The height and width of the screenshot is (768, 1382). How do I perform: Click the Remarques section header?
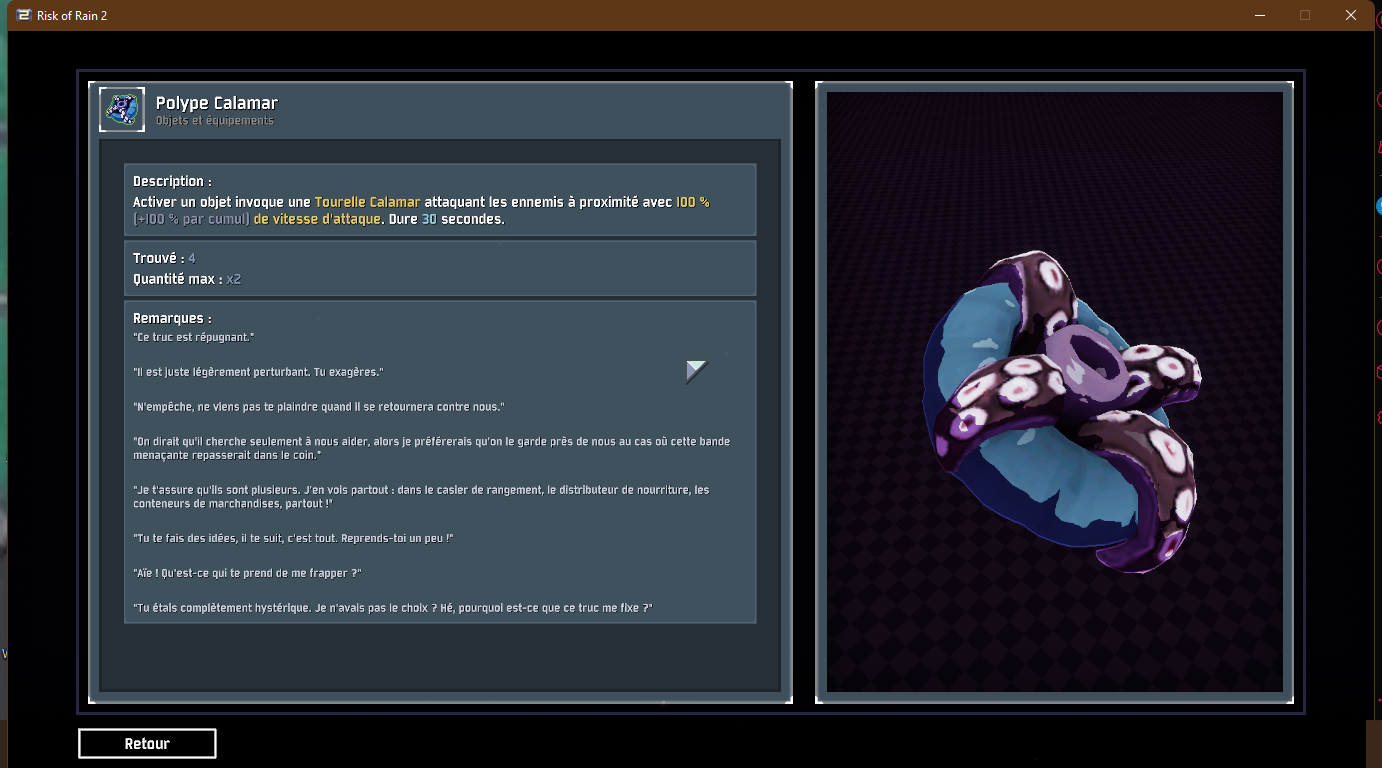pyautogui.click(x=172, y=318)
